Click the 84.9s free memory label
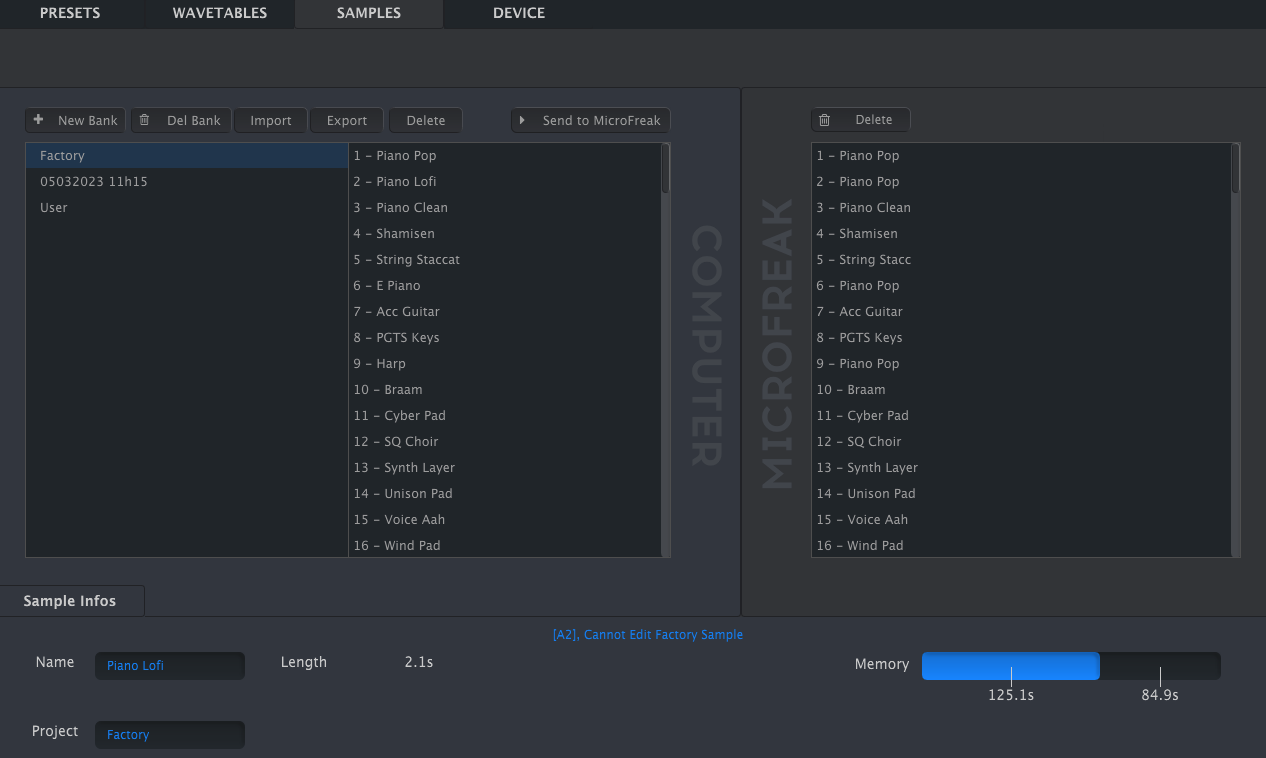 pyautogui.click(x=1160, y=695)
